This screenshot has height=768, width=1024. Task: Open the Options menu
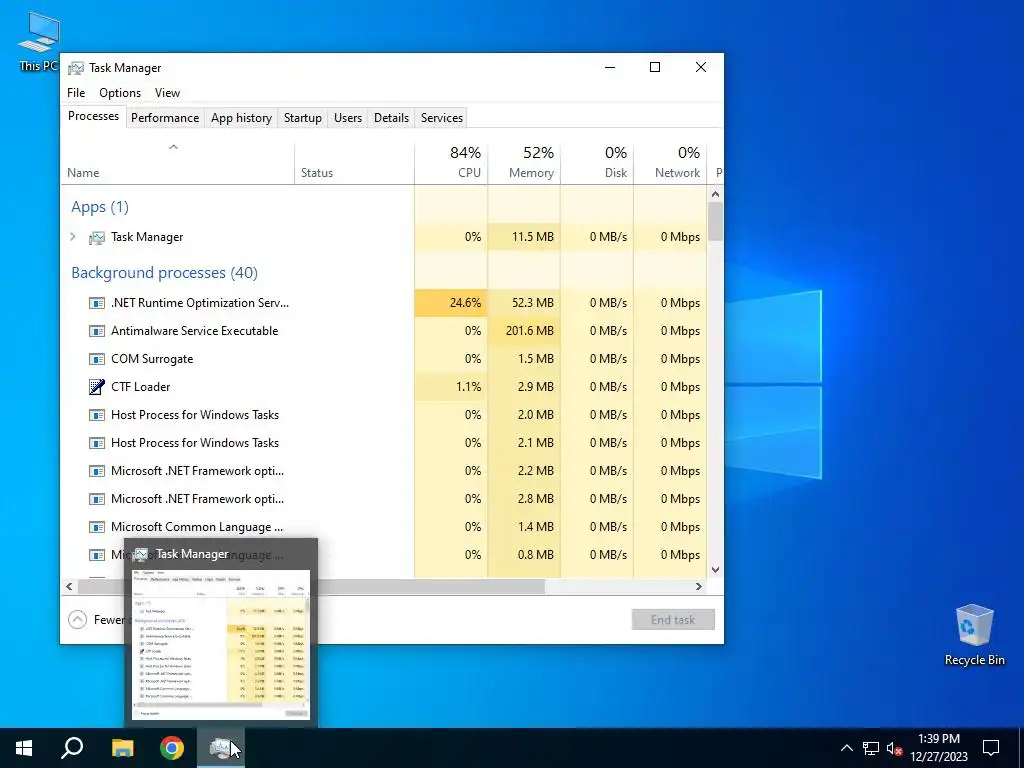[x=120, y=93]
